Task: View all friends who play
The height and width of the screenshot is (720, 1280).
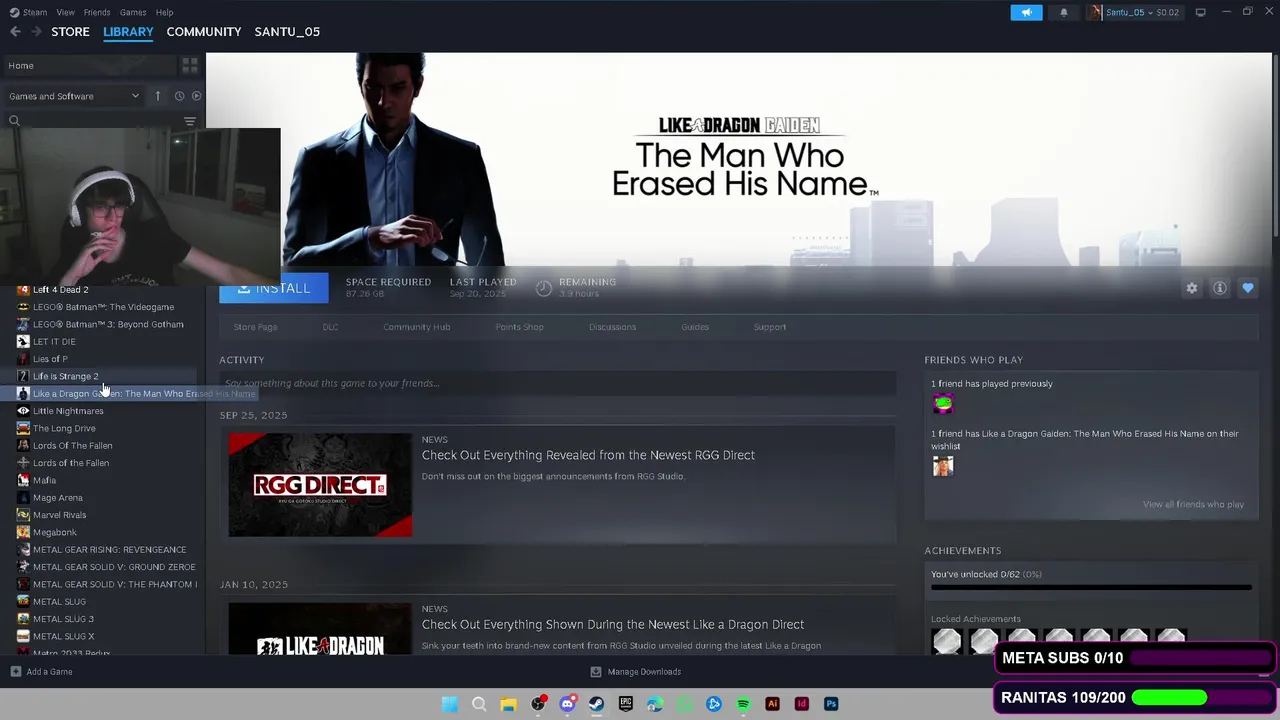Action: (x=1193, y=505)
